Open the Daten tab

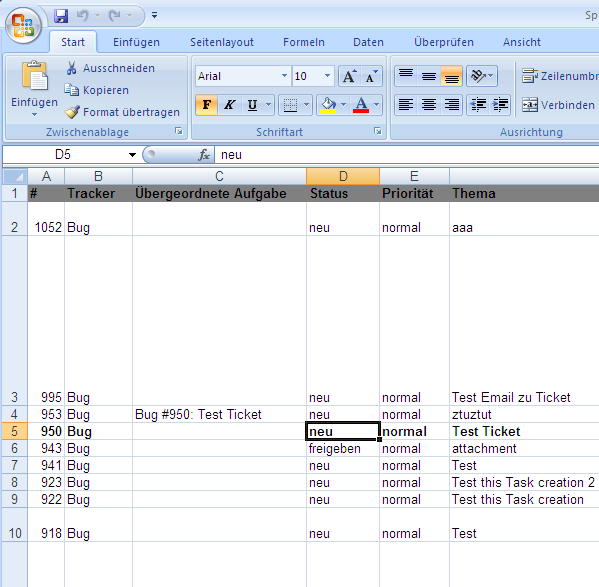tap(368, 42)
